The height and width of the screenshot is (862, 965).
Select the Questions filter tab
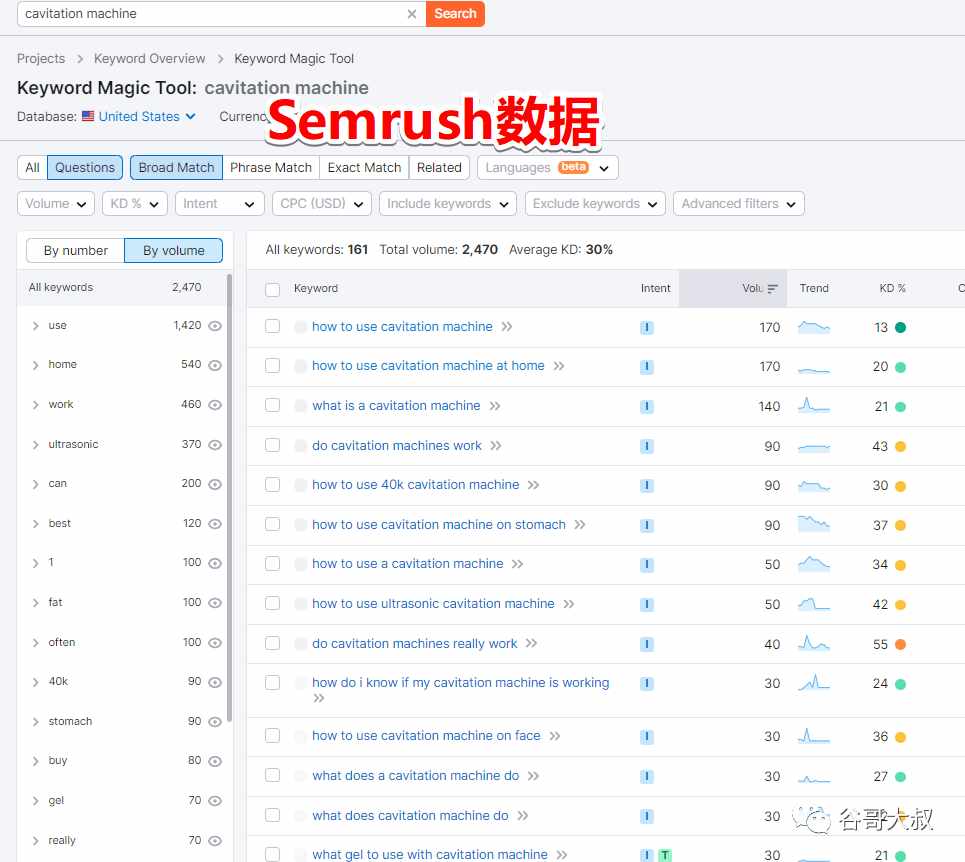point(85,167)
